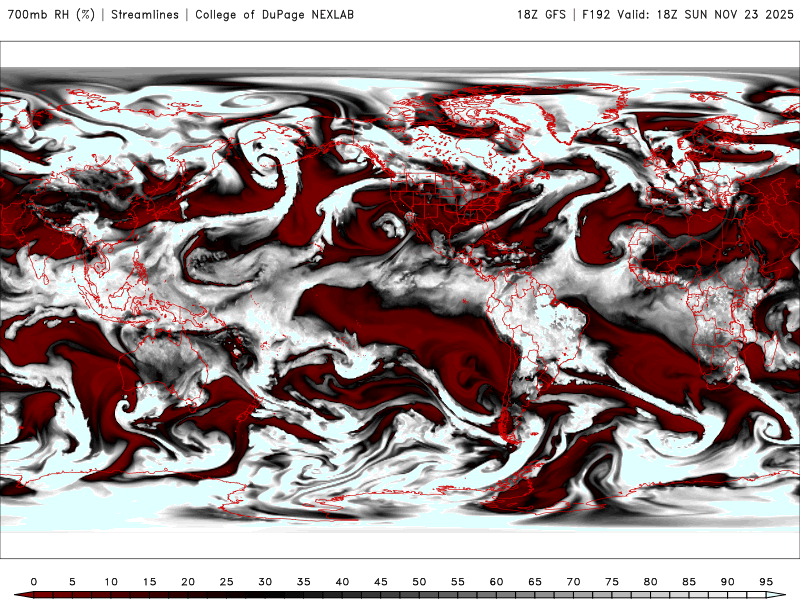Viewport: 800px width, 600px height.
Task: Click the '40' colorbar label
Action: pyautogui.click(x=342, y=582)
